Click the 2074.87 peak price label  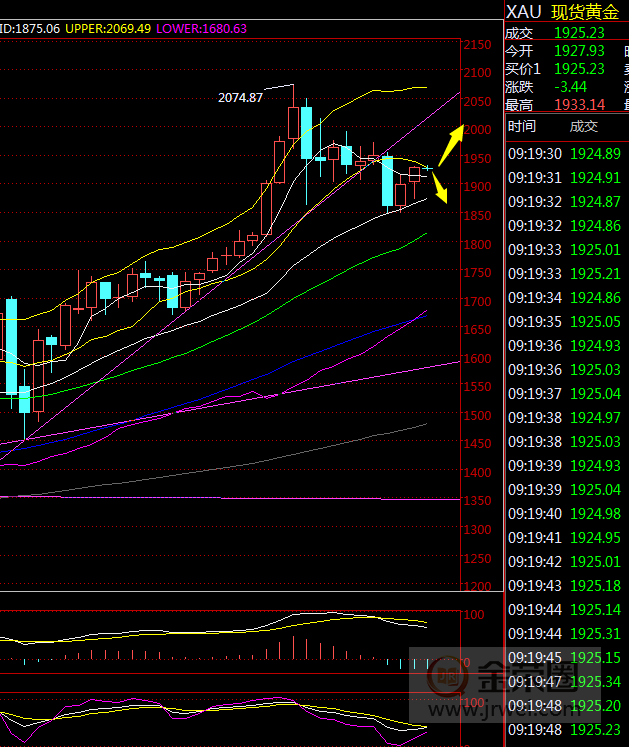pyautogui.click(x=240, y=97)
